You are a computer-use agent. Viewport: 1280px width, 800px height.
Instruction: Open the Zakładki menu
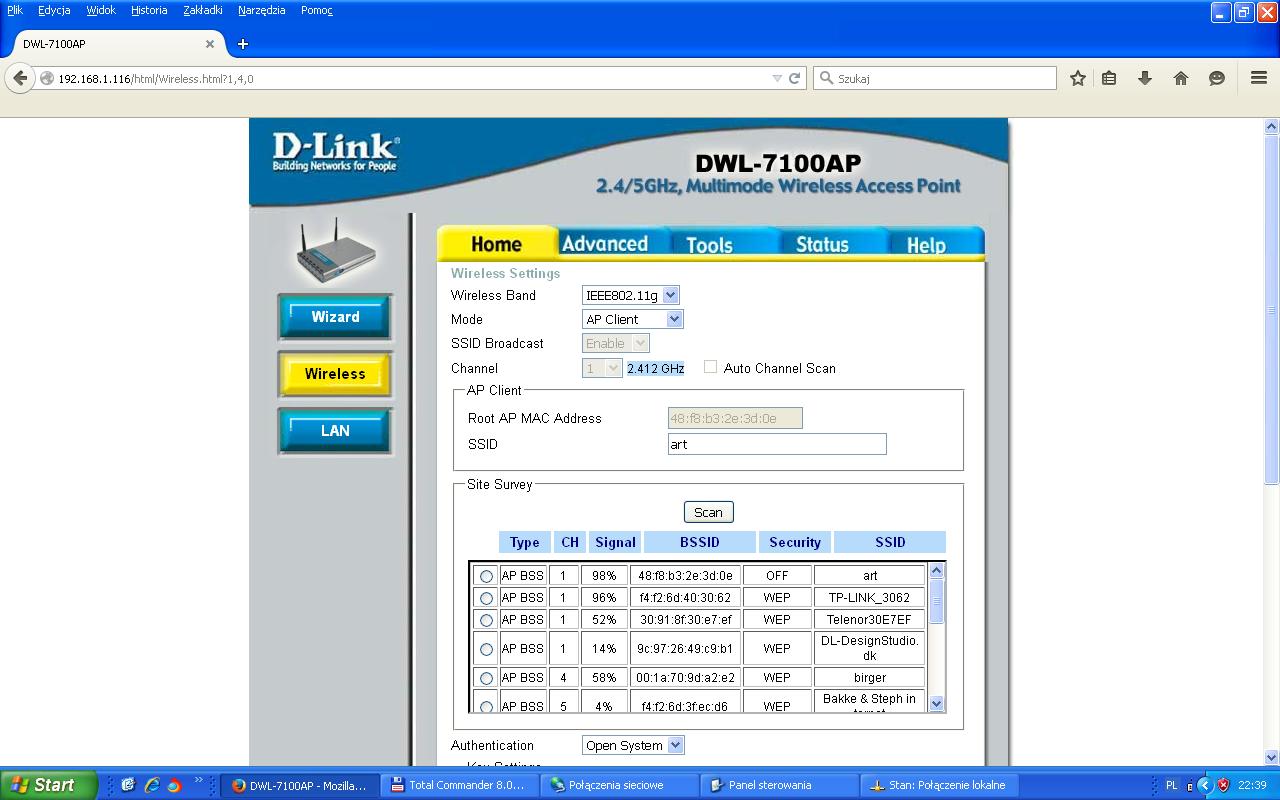[203, 10]
